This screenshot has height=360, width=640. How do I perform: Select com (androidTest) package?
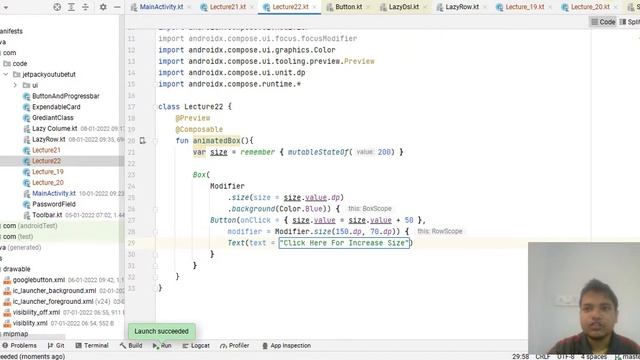[29, 226]
